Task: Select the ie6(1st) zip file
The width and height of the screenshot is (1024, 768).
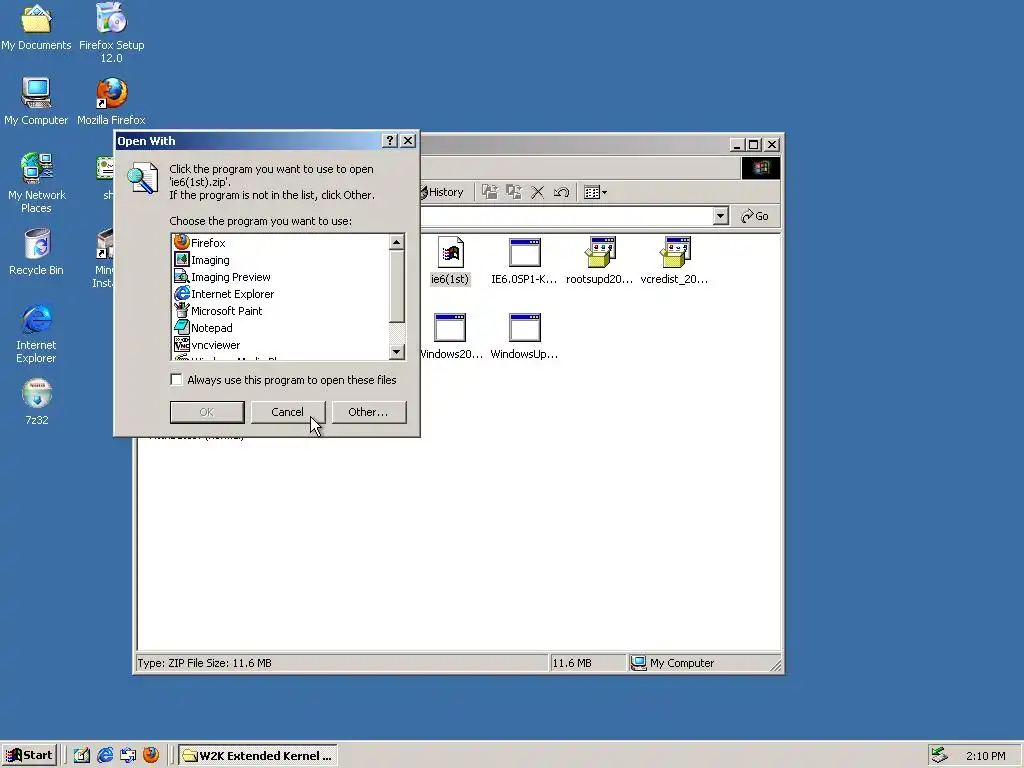Action: [x=450, y=261]
